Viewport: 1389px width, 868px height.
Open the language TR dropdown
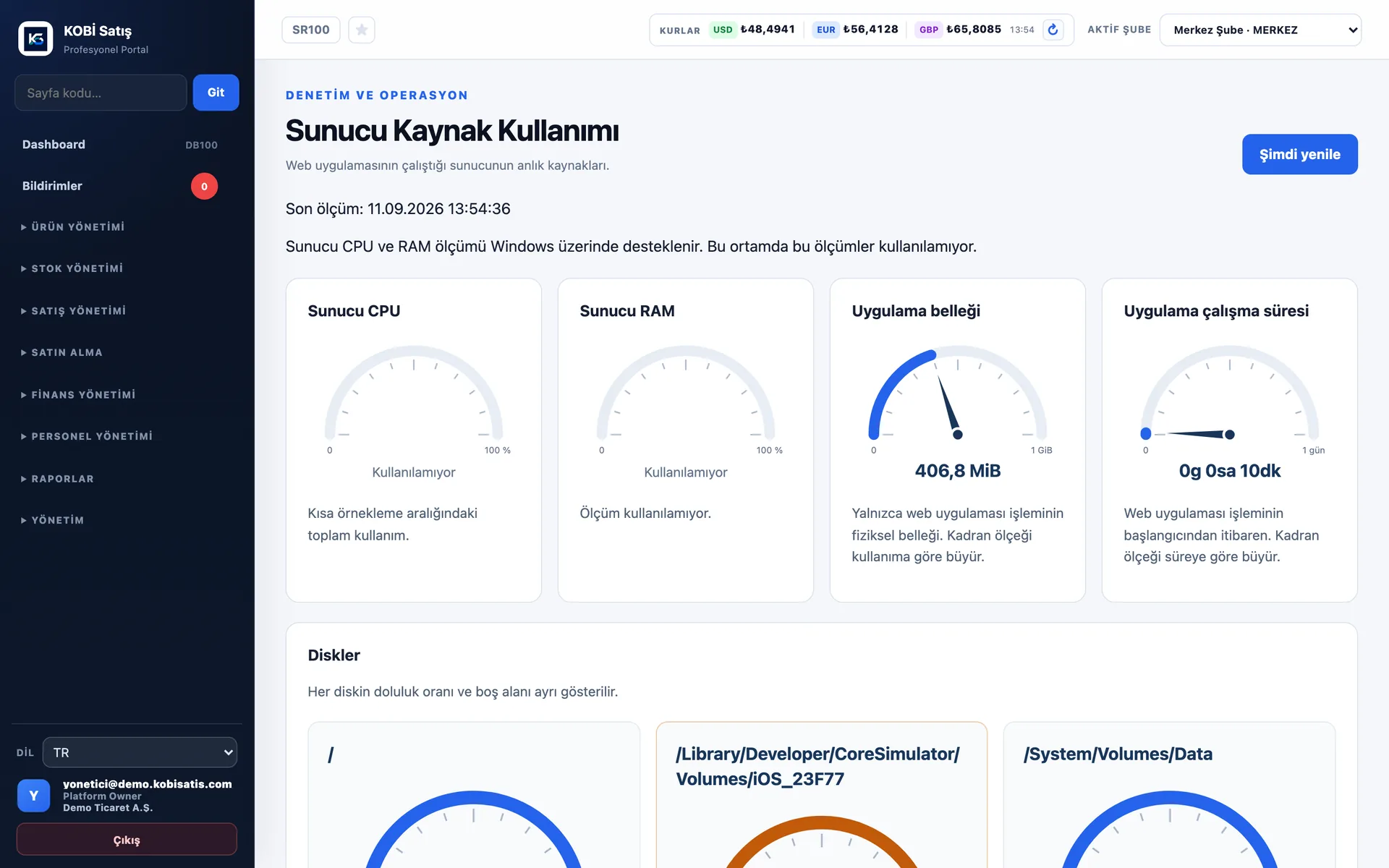coord(140,752)
